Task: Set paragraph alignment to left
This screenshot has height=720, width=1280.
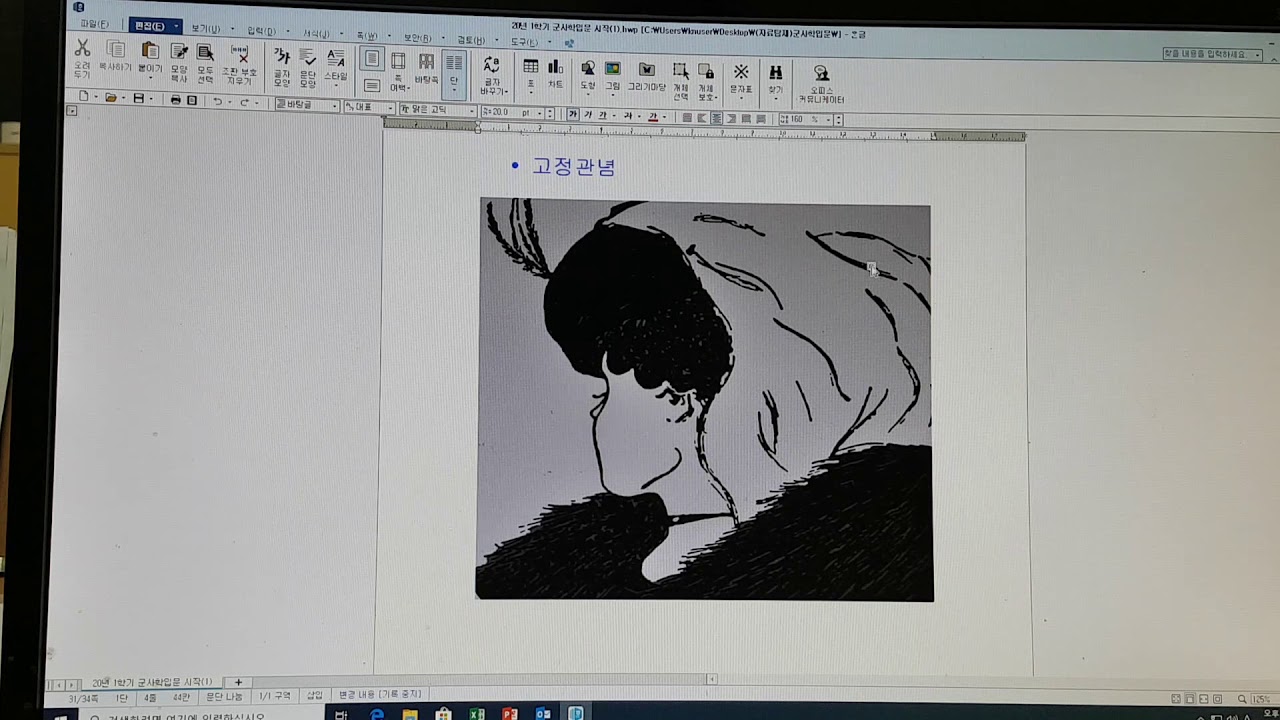Action: [702, 118]
